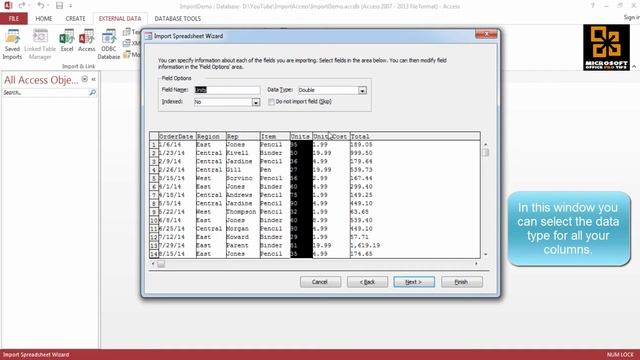Click Next button in wizard
This screenshot has width=640, height=360.
coord(414,282)
